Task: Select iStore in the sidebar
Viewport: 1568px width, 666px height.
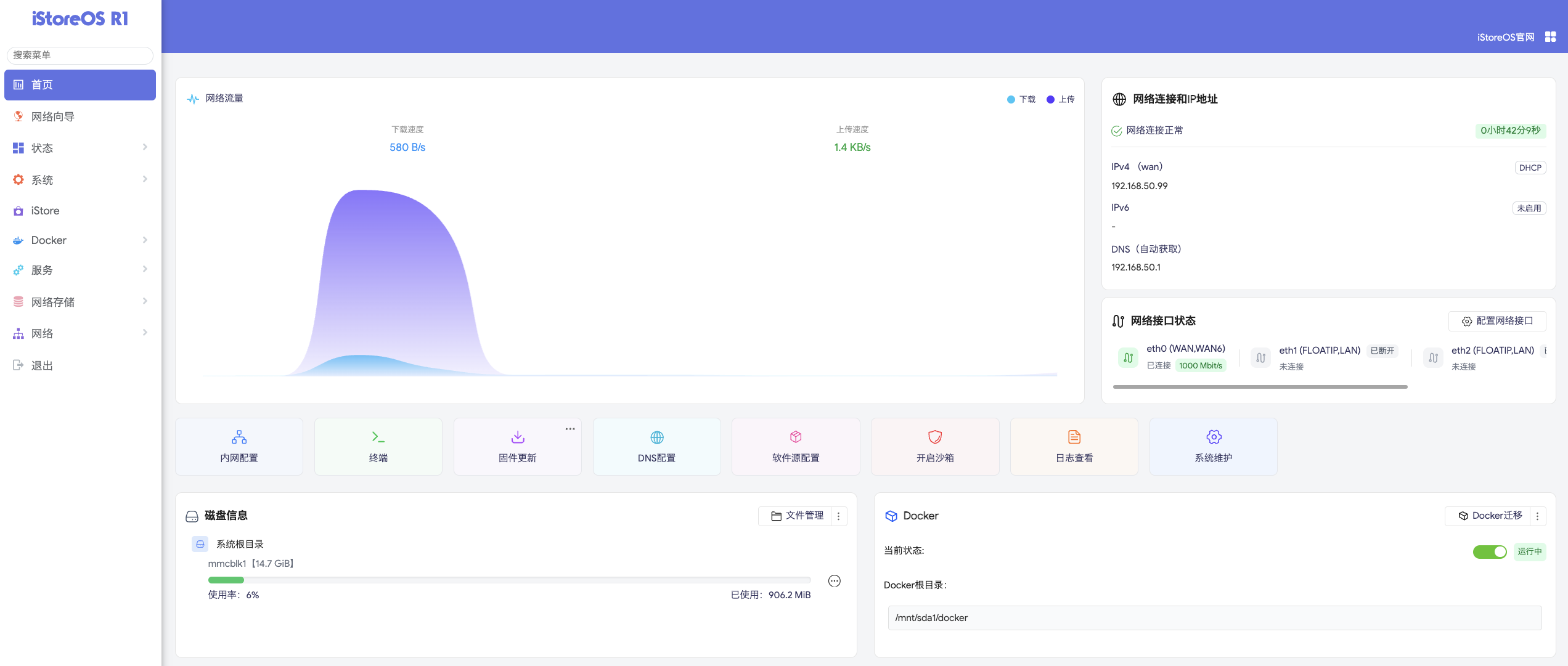Action: [x=46, y=211]
